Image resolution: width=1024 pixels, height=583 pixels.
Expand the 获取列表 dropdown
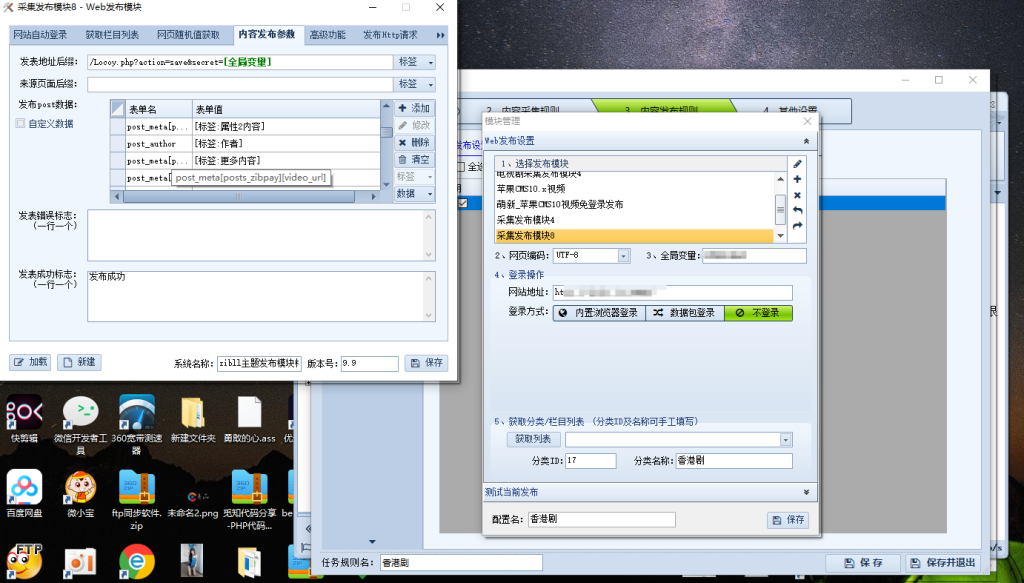click(785, 438)
